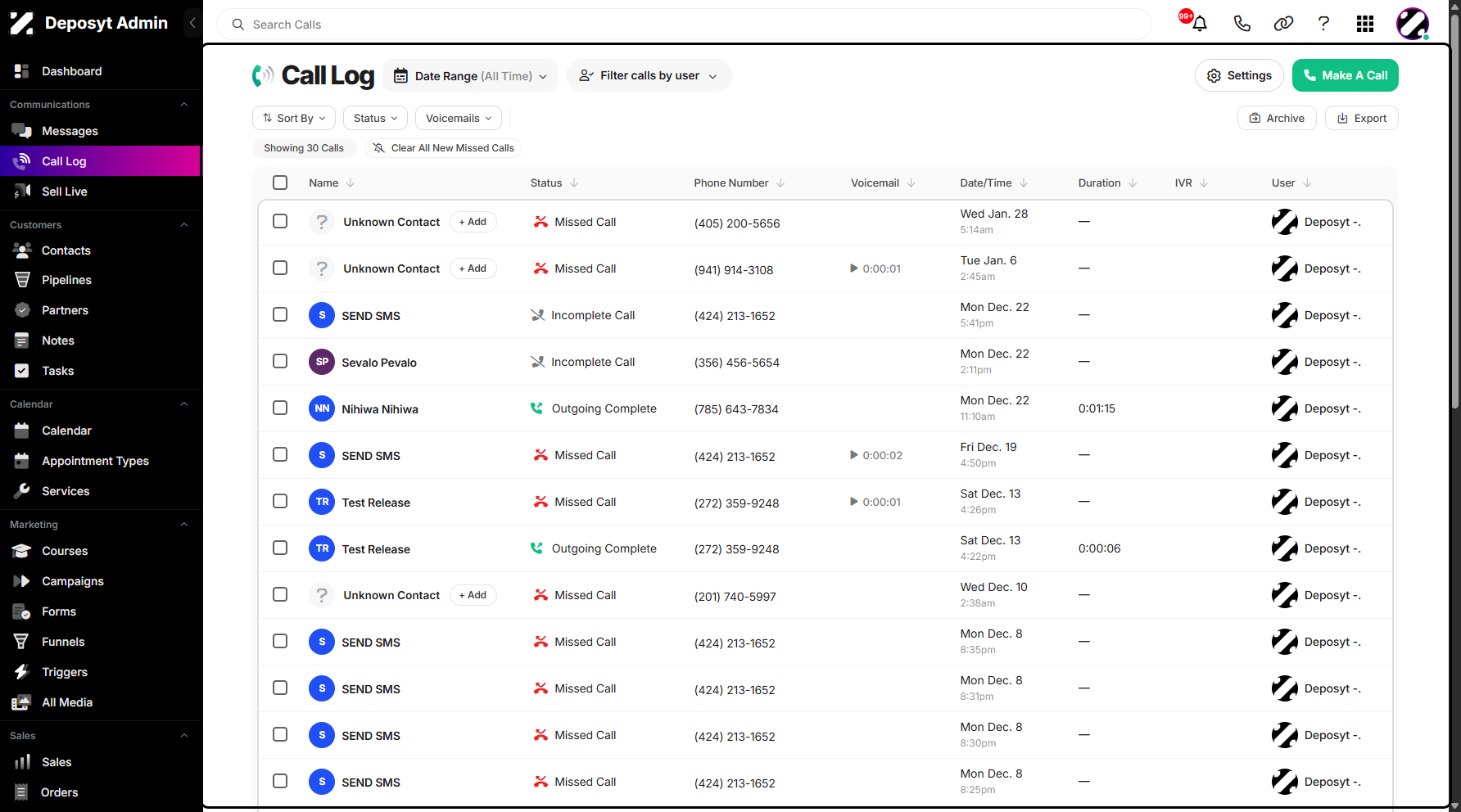Check the (405) 200-5656 call row
The height and width of the screenshot is (812, 1461).
280,221
